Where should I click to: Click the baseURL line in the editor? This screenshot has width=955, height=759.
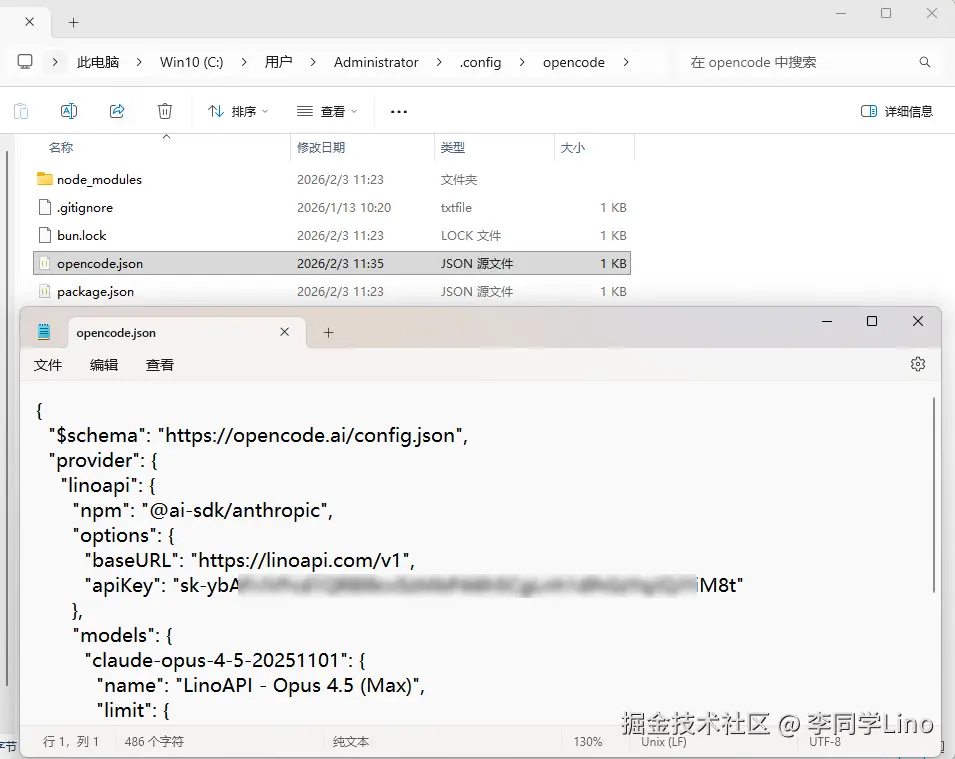click(250, 560)
